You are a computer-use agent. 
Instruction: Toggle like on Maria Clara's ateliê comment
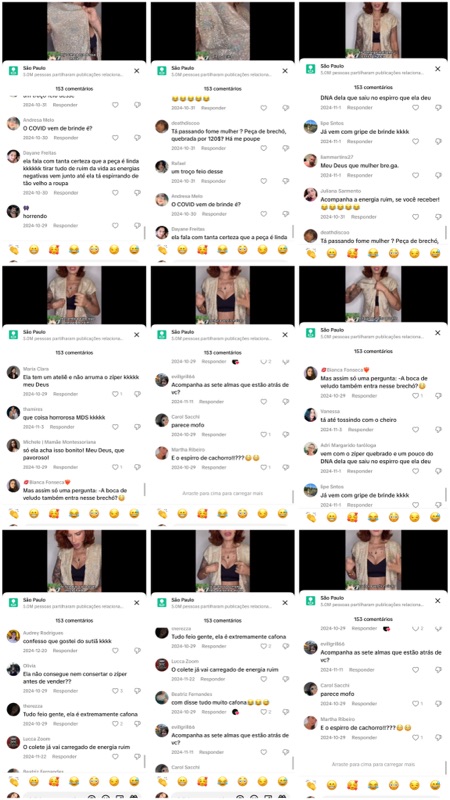click(115, 394)
